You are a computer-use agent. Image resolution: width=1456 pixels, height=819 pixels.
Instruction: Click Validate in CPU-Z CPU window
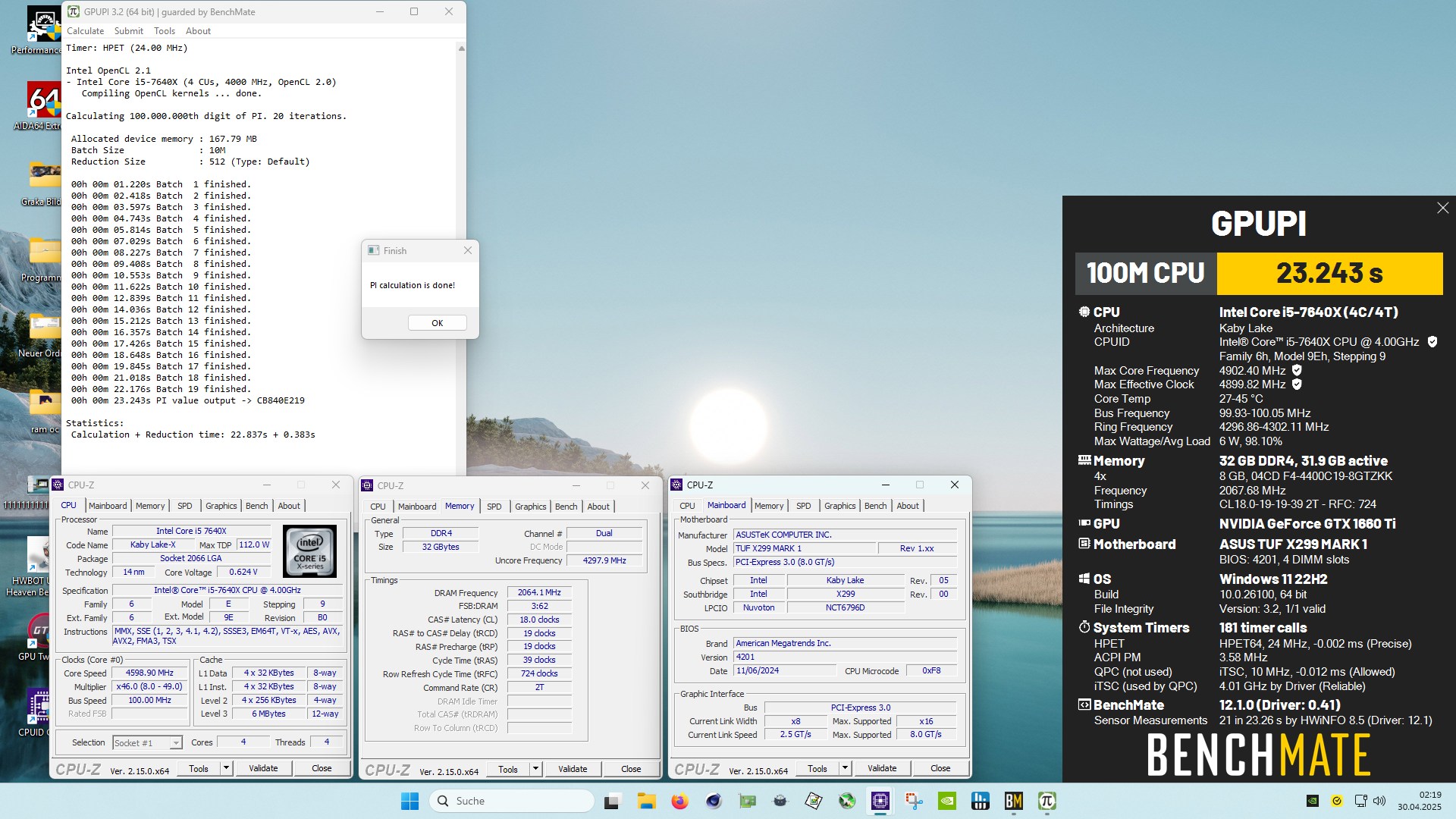coord(263,768)
